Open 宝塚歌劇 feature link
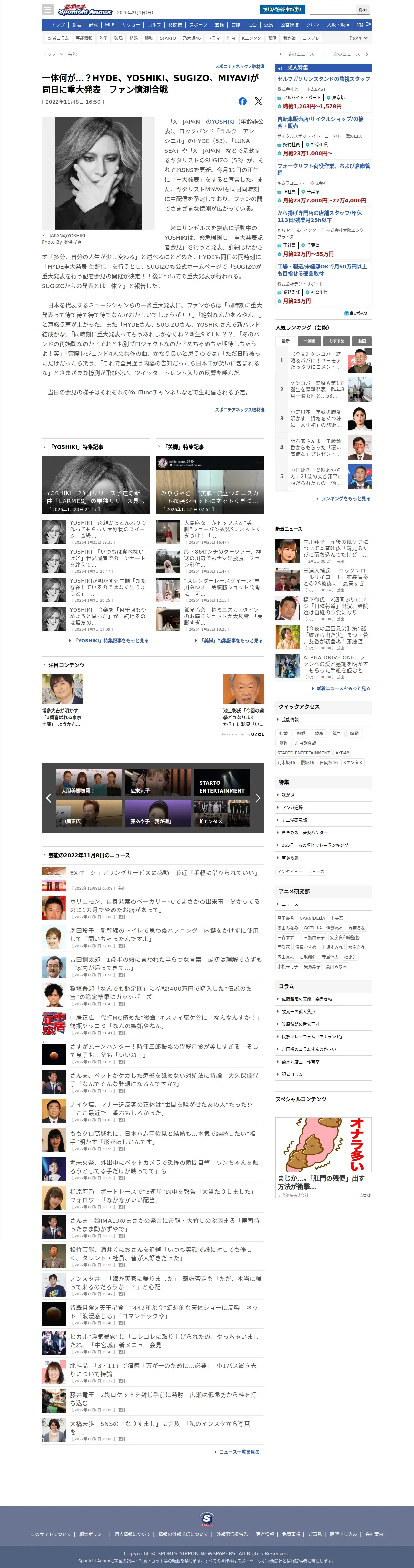The width and height of the screenshot is (414, 1568). click(x=291, y=858)
